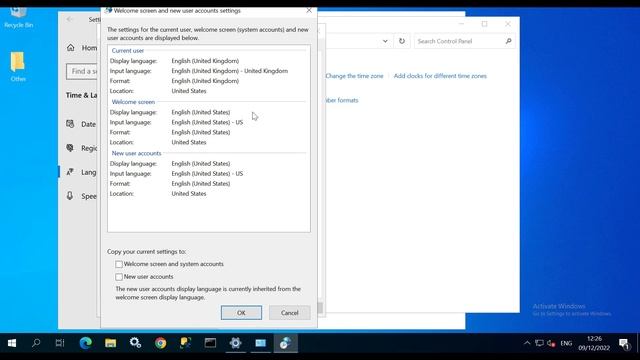Open Python icon on taskbar
This screenshot has height=360, width=640.
point(185,343)
